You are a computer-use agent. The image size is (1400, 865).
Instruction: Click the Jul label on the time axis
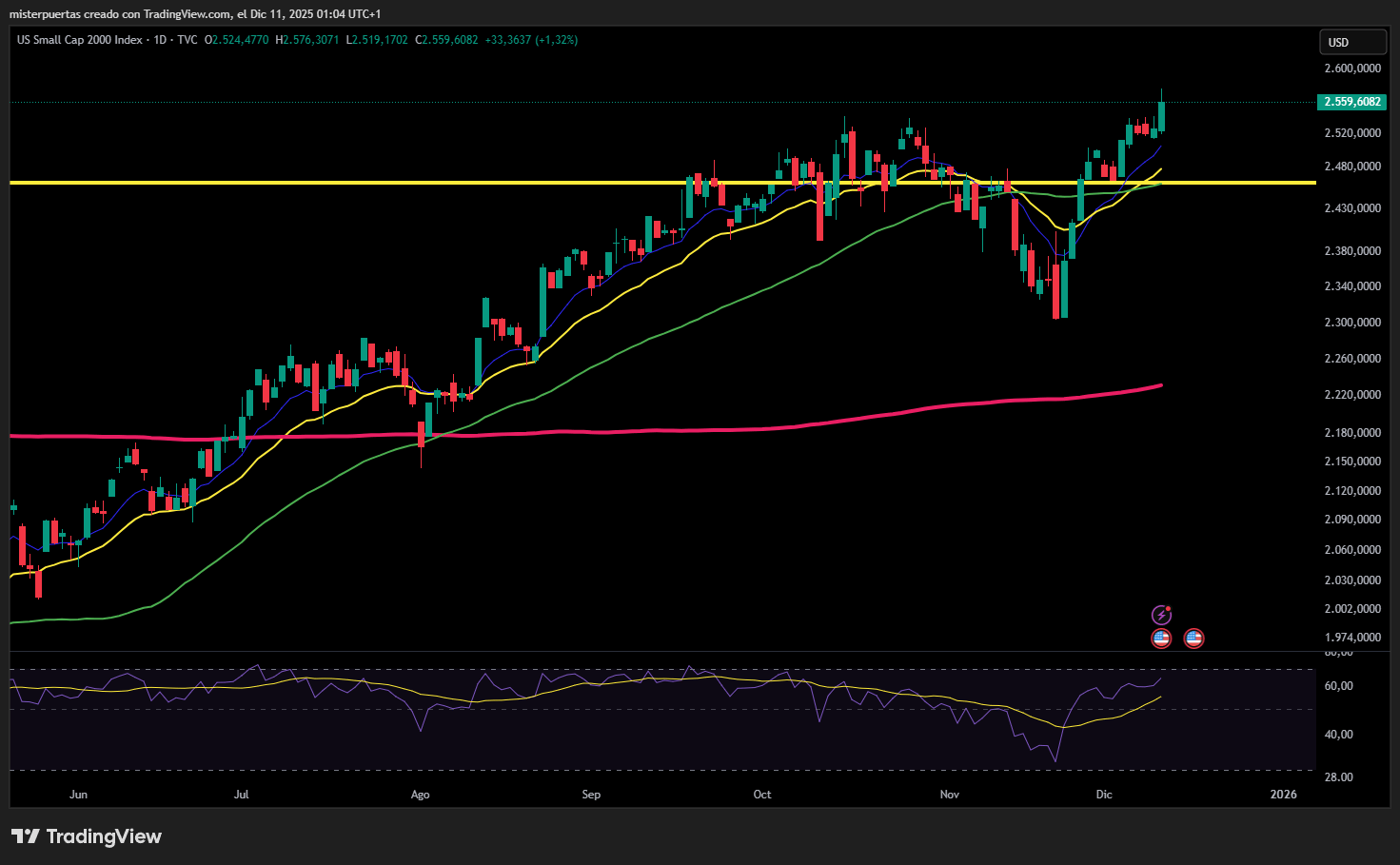click(x=242, y=795)
